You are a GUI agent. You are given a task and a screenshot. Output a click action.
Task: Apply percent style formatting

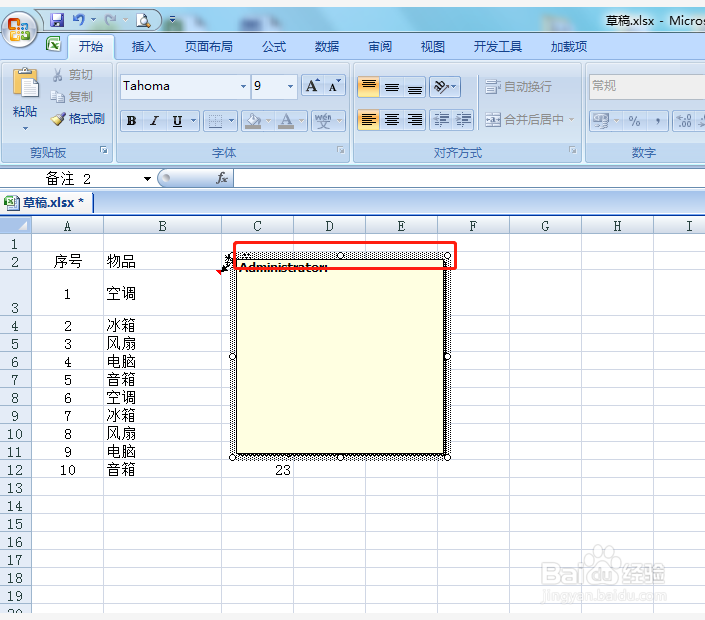(x=634, y=120)
